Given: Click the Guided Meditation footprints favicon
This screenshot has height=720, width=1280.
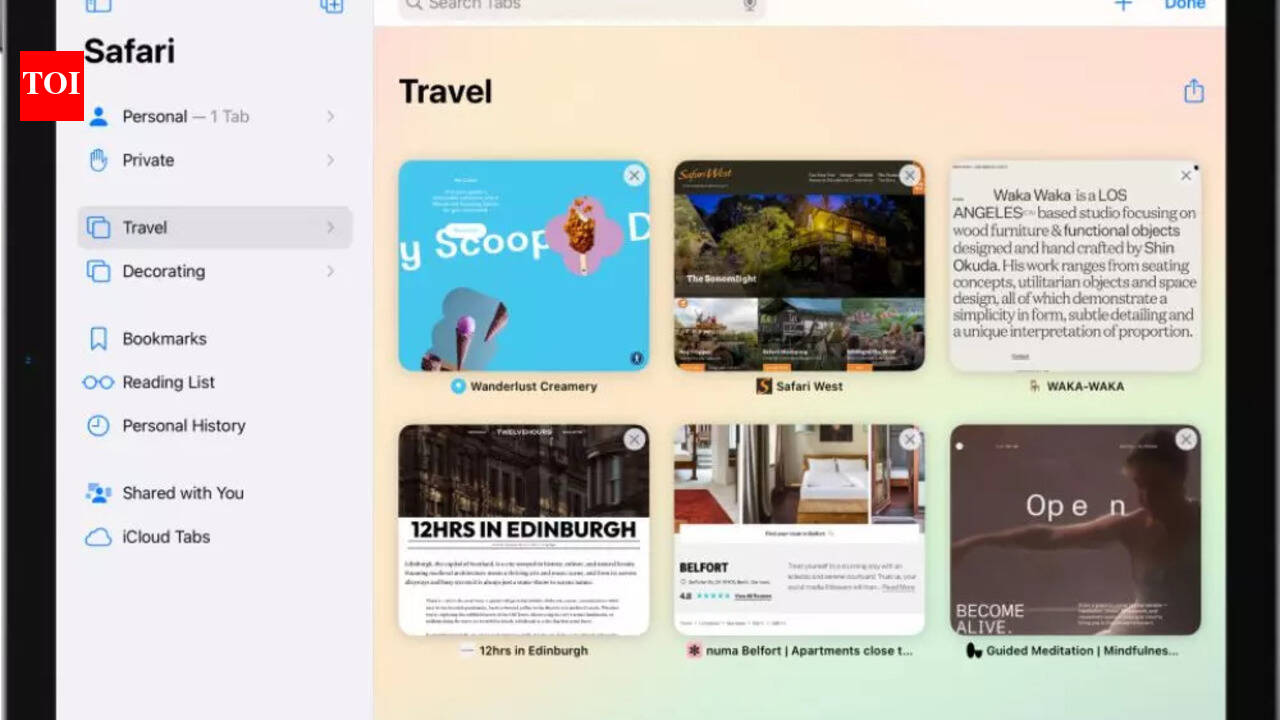Looking at the screenshot, I should coord(974,650).
